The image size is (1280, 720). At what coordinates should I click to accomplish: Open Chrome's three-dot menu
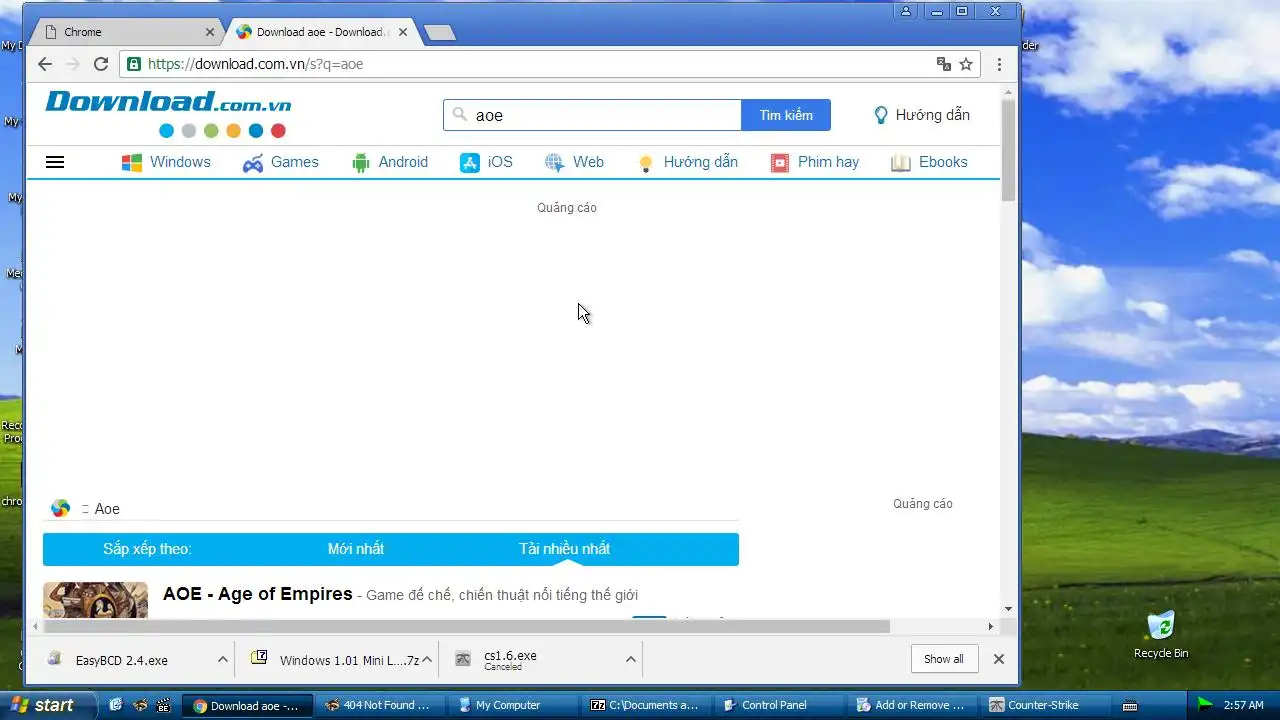pos(999,64)
